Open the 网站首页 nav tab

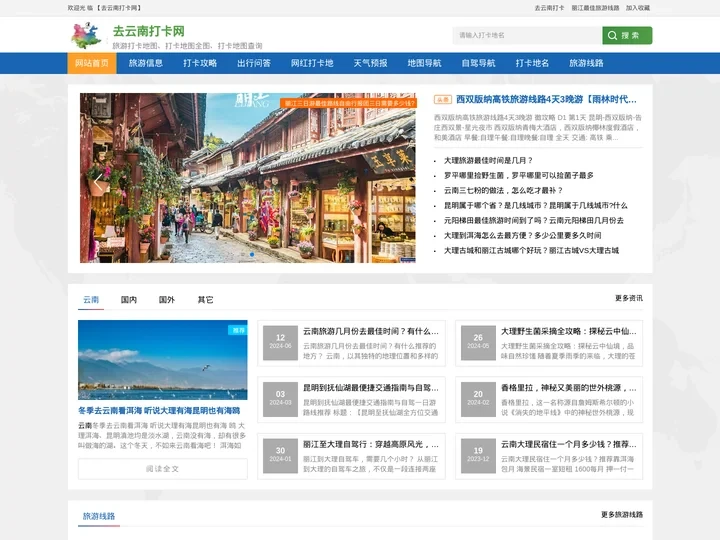(92, 63)
